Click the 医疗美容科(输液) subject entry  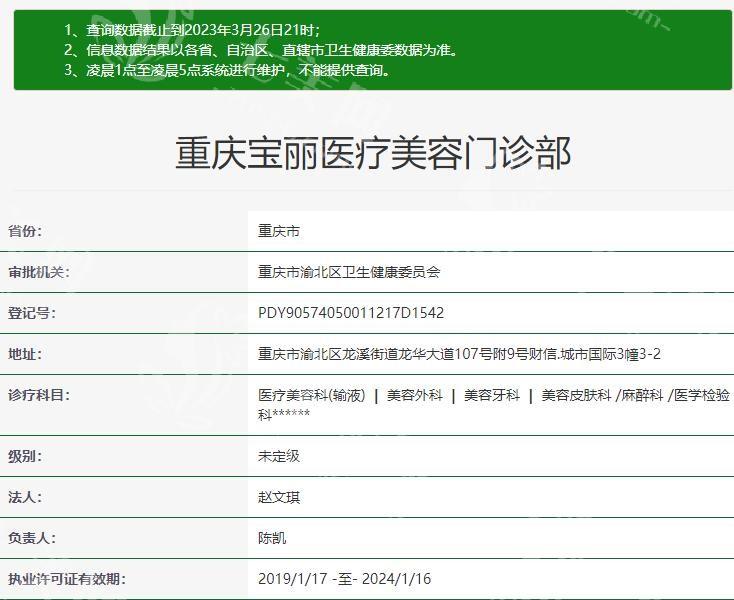click(x=311, y=395)
